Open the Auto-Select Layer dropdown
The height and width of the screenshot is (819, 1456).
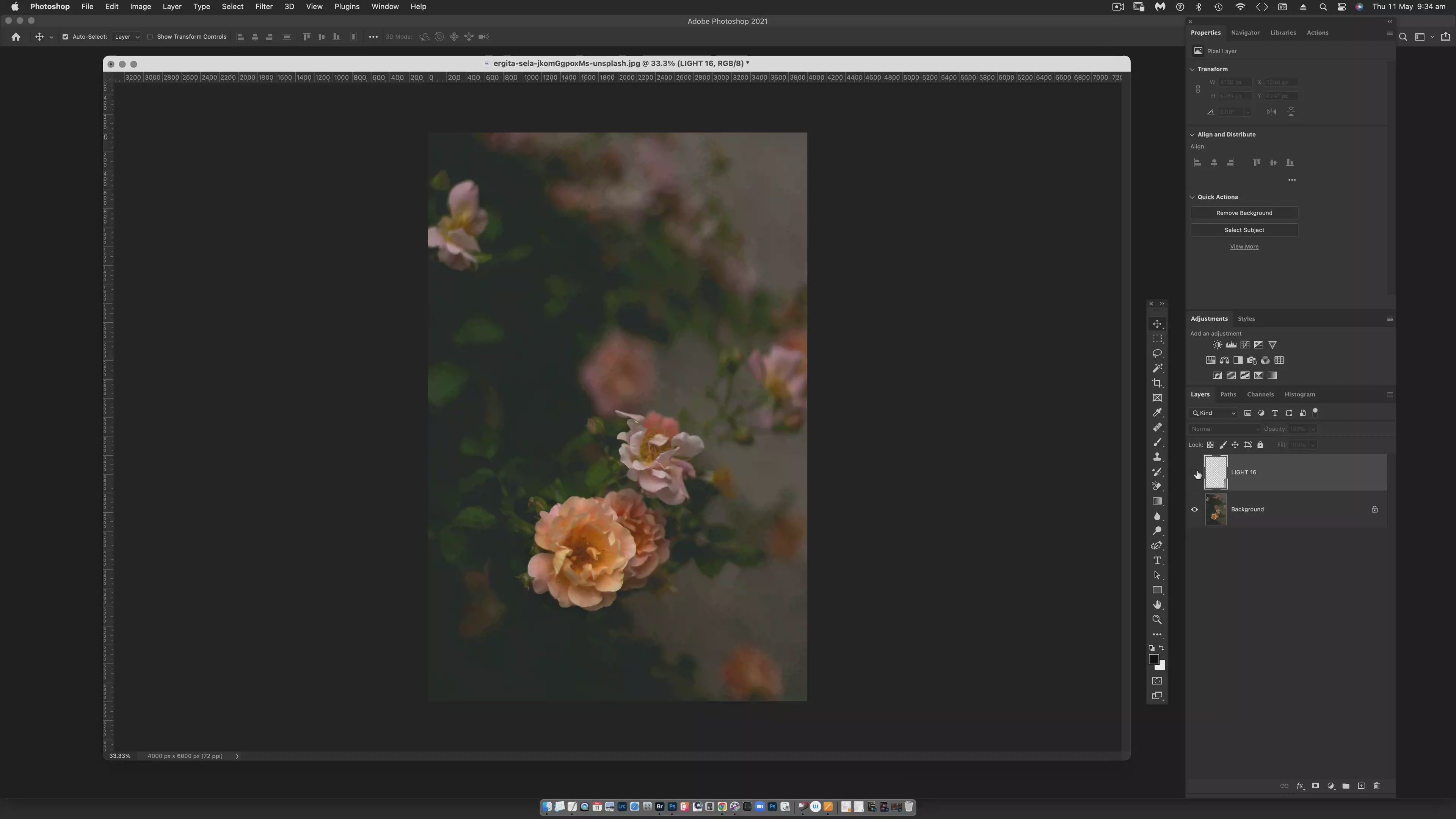pos(127,37)
